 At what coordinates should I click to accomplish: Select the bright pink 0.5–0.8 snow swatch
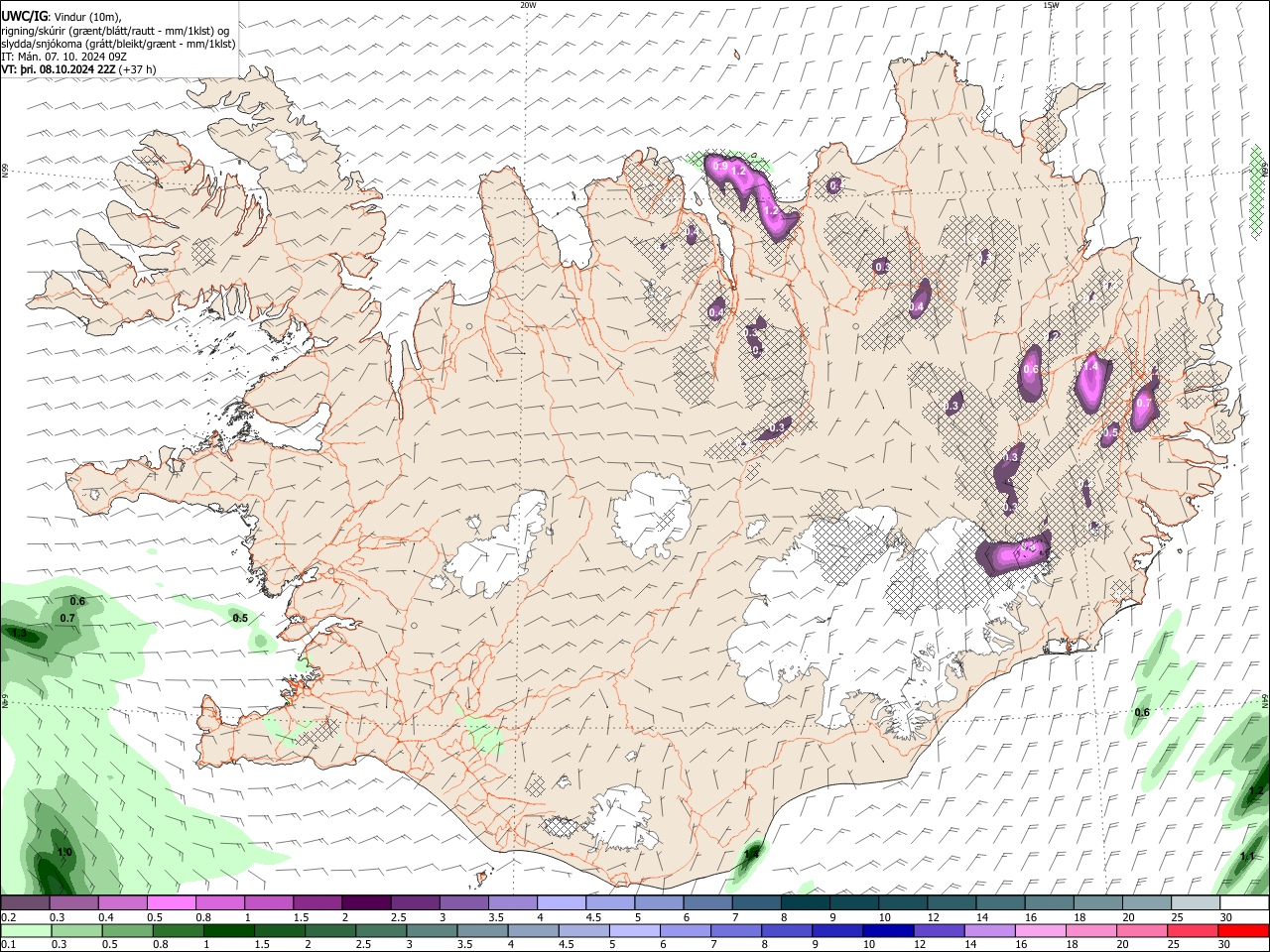(x=172, y=903)
